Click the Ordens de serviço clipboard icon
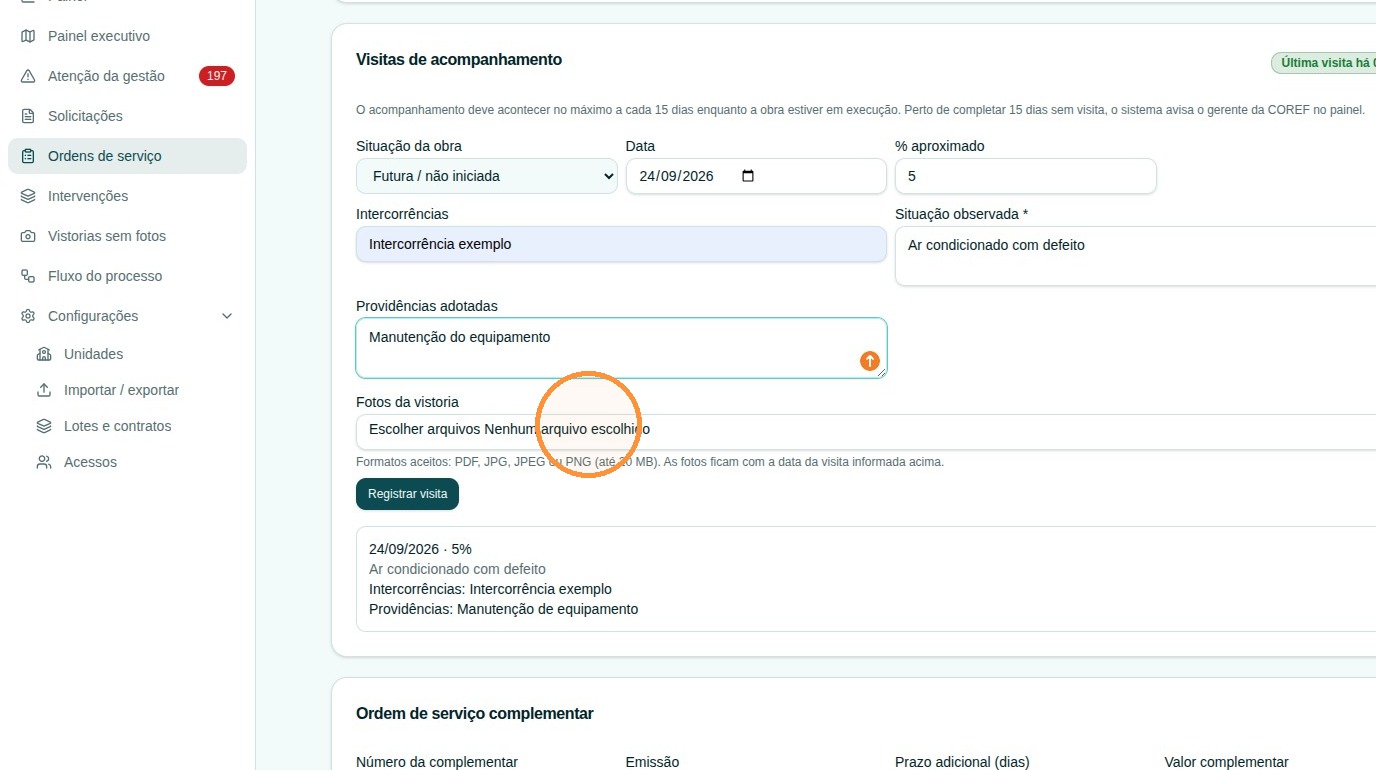This screenshot has height=770, width=1376. click(28, 156)
